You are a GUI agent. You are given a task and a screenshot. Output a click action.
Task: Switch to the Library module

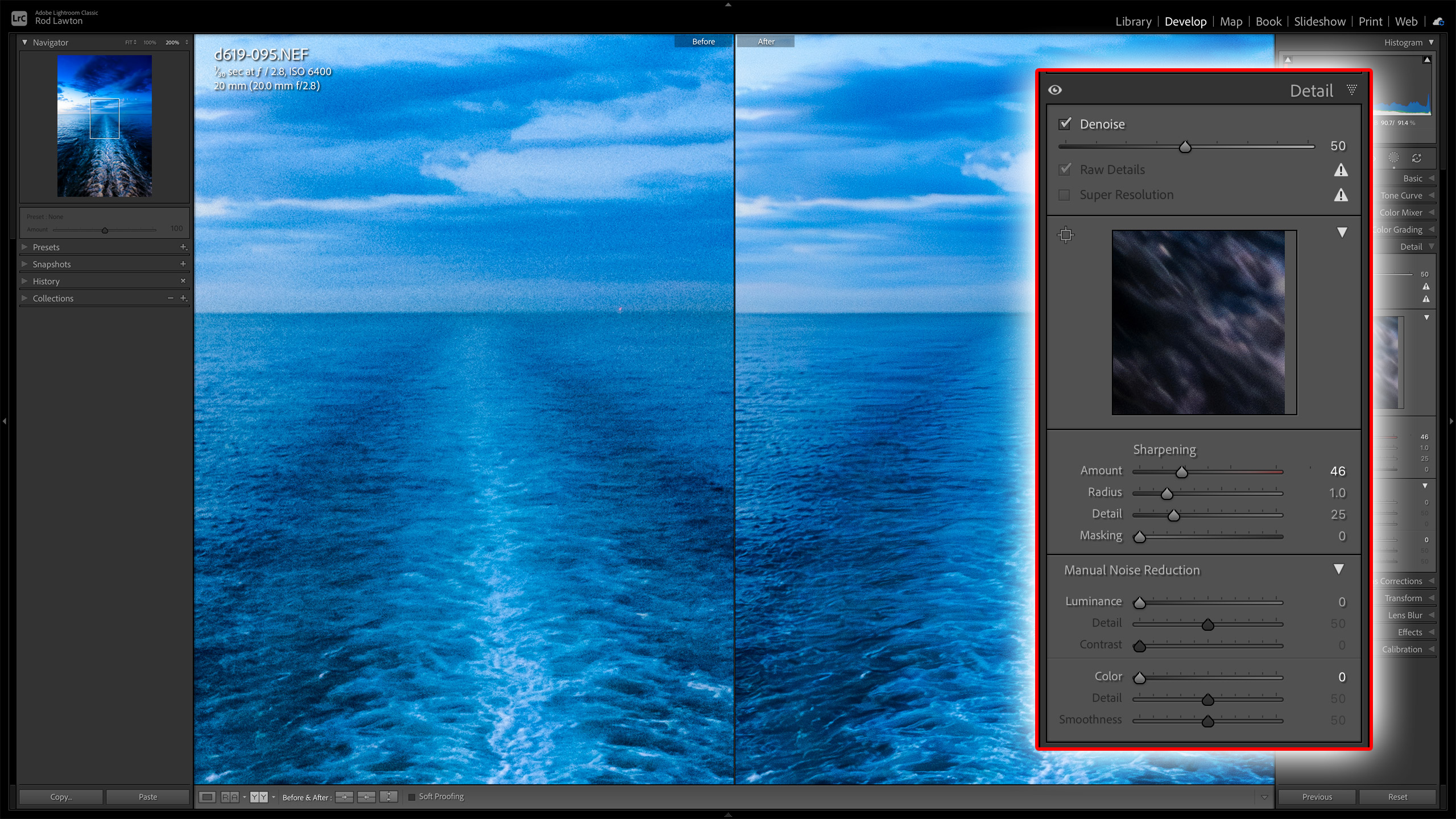pos(1133,22)
